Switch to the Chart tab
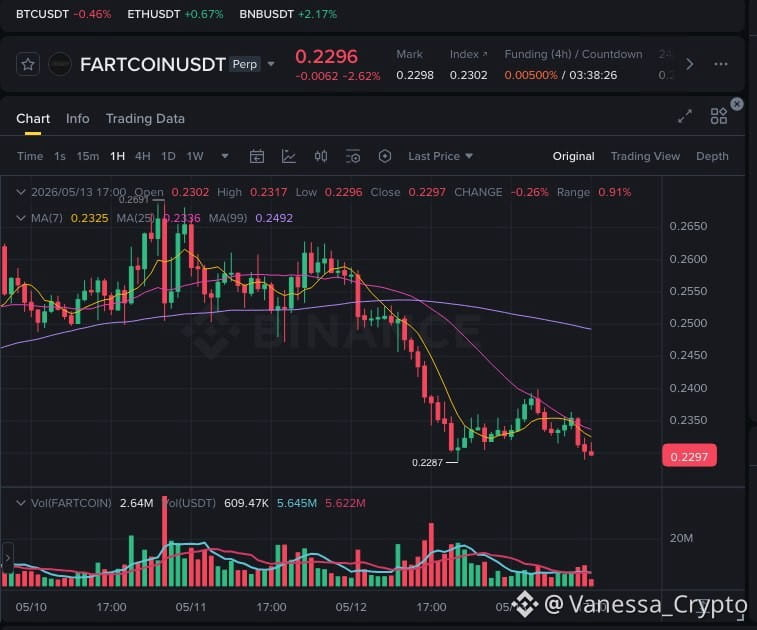 tap(33, 119)
